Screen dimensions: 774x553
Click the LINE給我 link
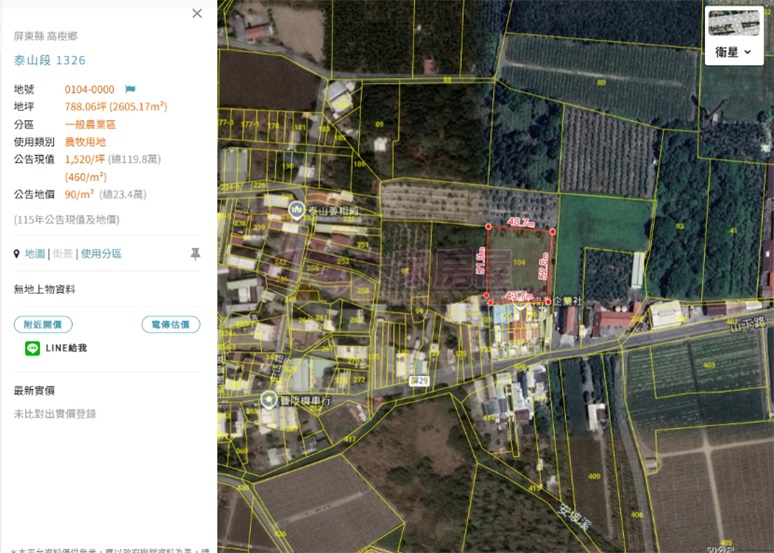click(66, 348)
